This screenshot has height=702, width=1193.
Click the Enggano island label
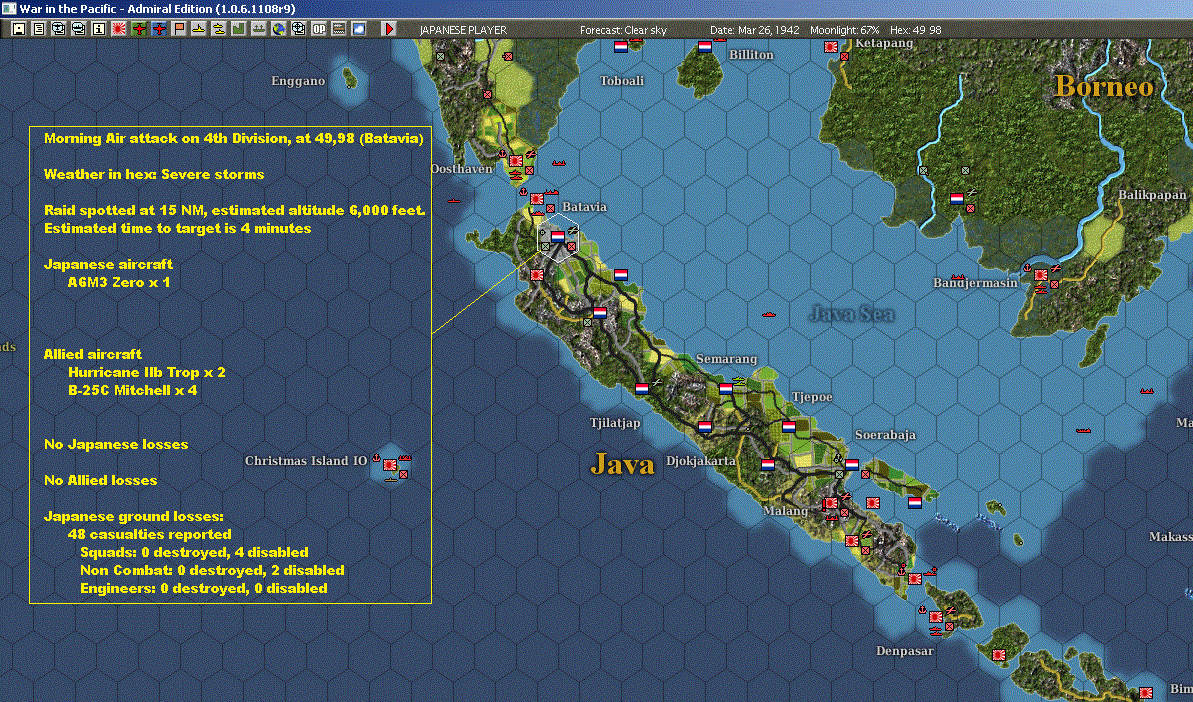[x=298, y=81]
